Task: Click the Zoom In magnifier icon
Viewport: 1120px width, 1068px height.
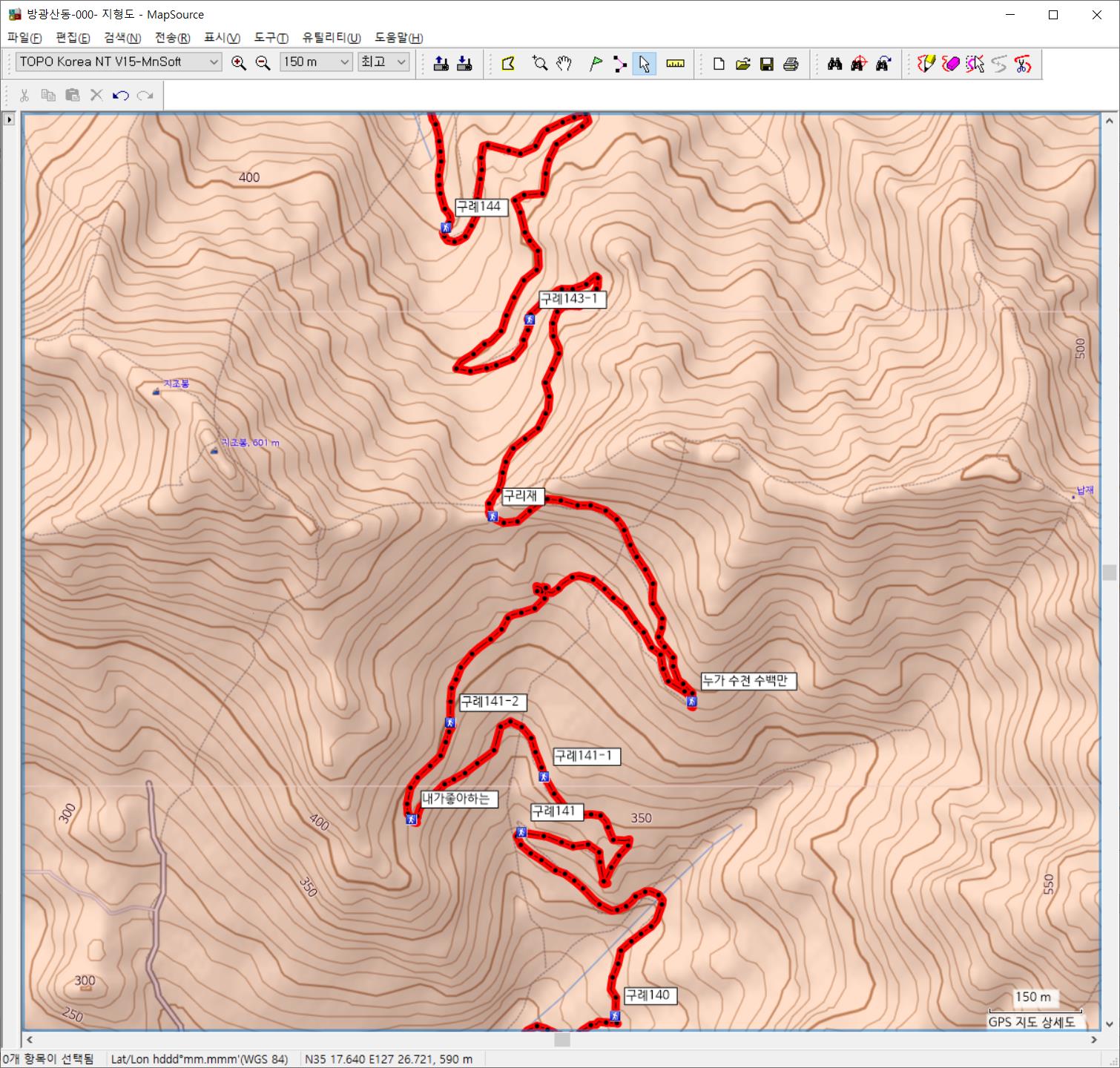Action: click(x=239, y=63)
